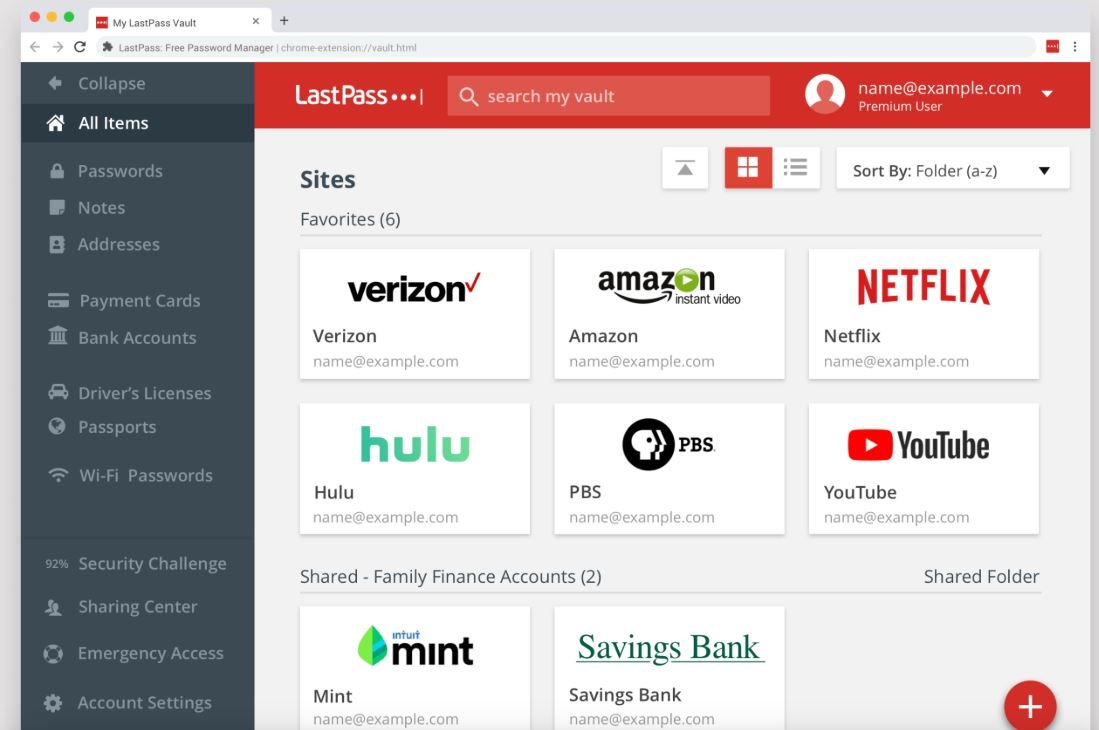Collapse the sidebar using the arrow icon
Viewport: 1099px width, 730px height.
click(55, 83)
